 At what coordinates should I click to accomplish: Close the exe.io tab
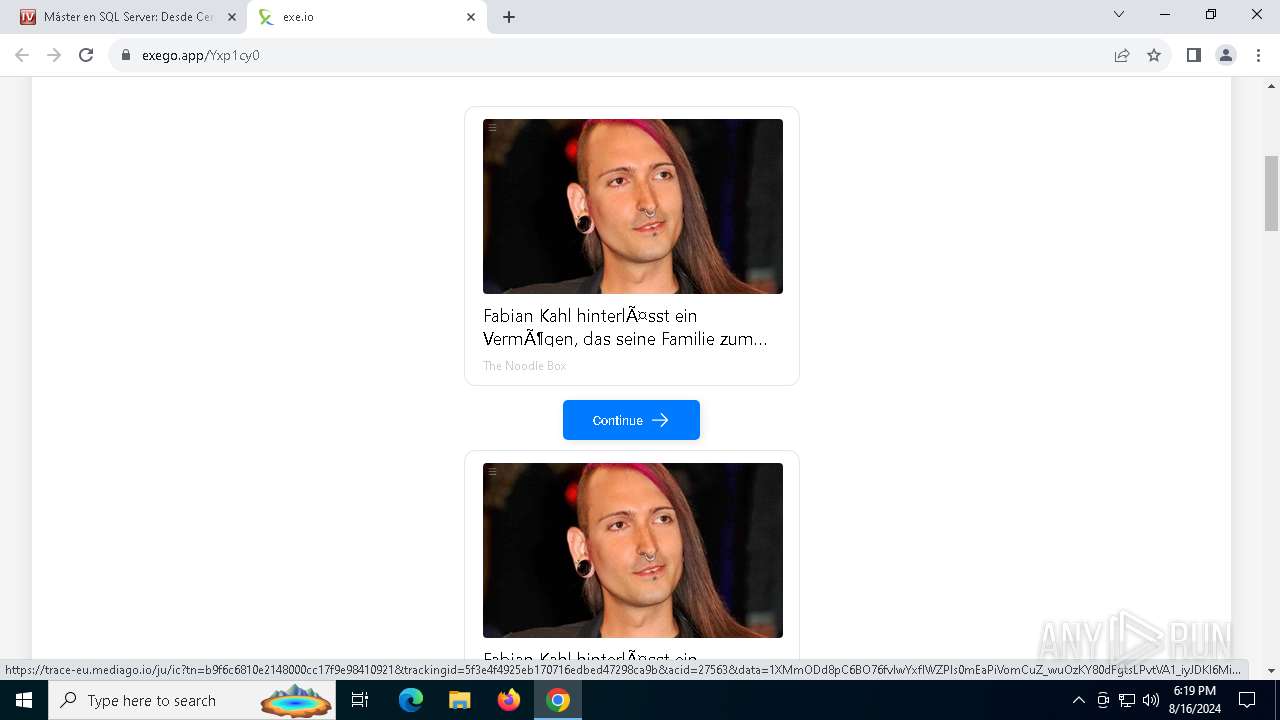[x=471, y=17]
